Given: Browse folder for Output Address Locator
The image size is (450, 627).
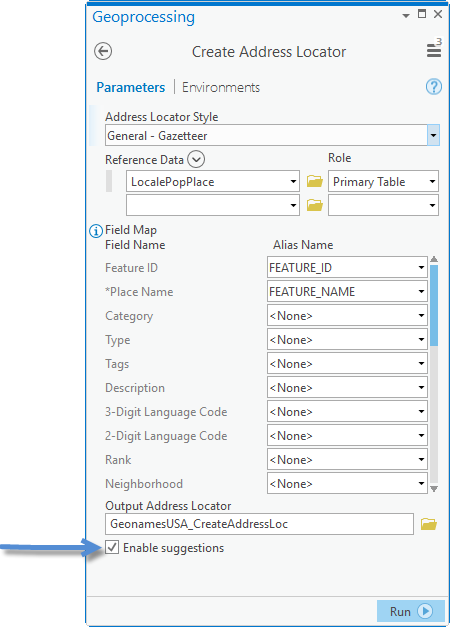Looking at the screenshot, I should (x=428, y=524).
